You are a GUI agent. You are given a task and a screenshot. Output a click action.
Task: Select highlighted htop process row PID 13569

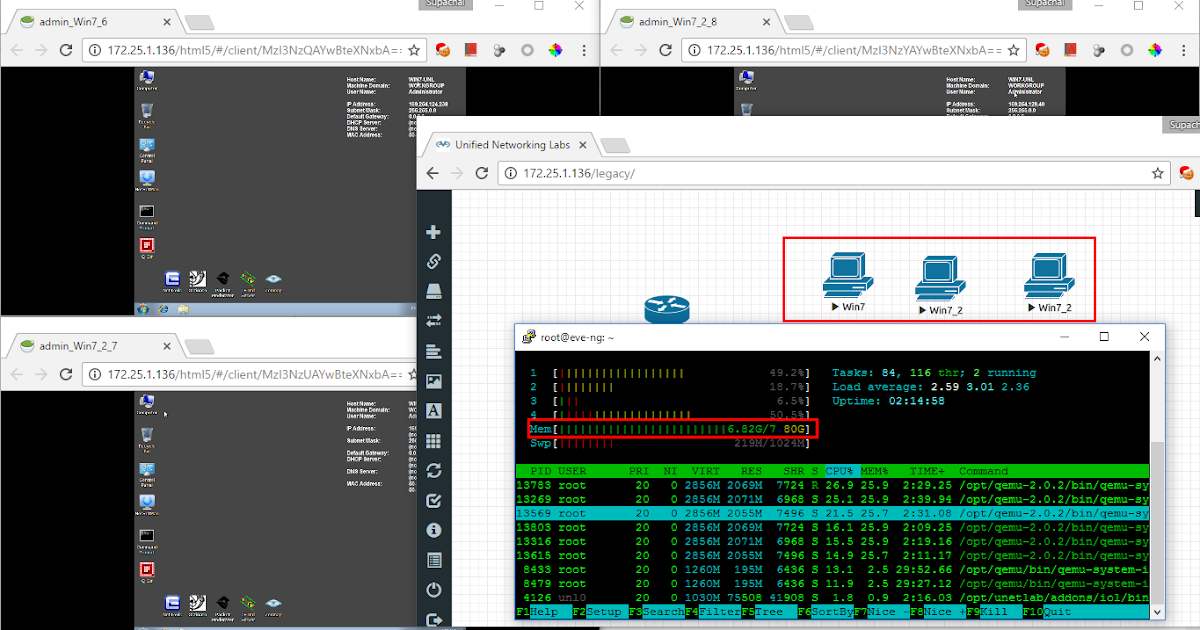point(832,513)
